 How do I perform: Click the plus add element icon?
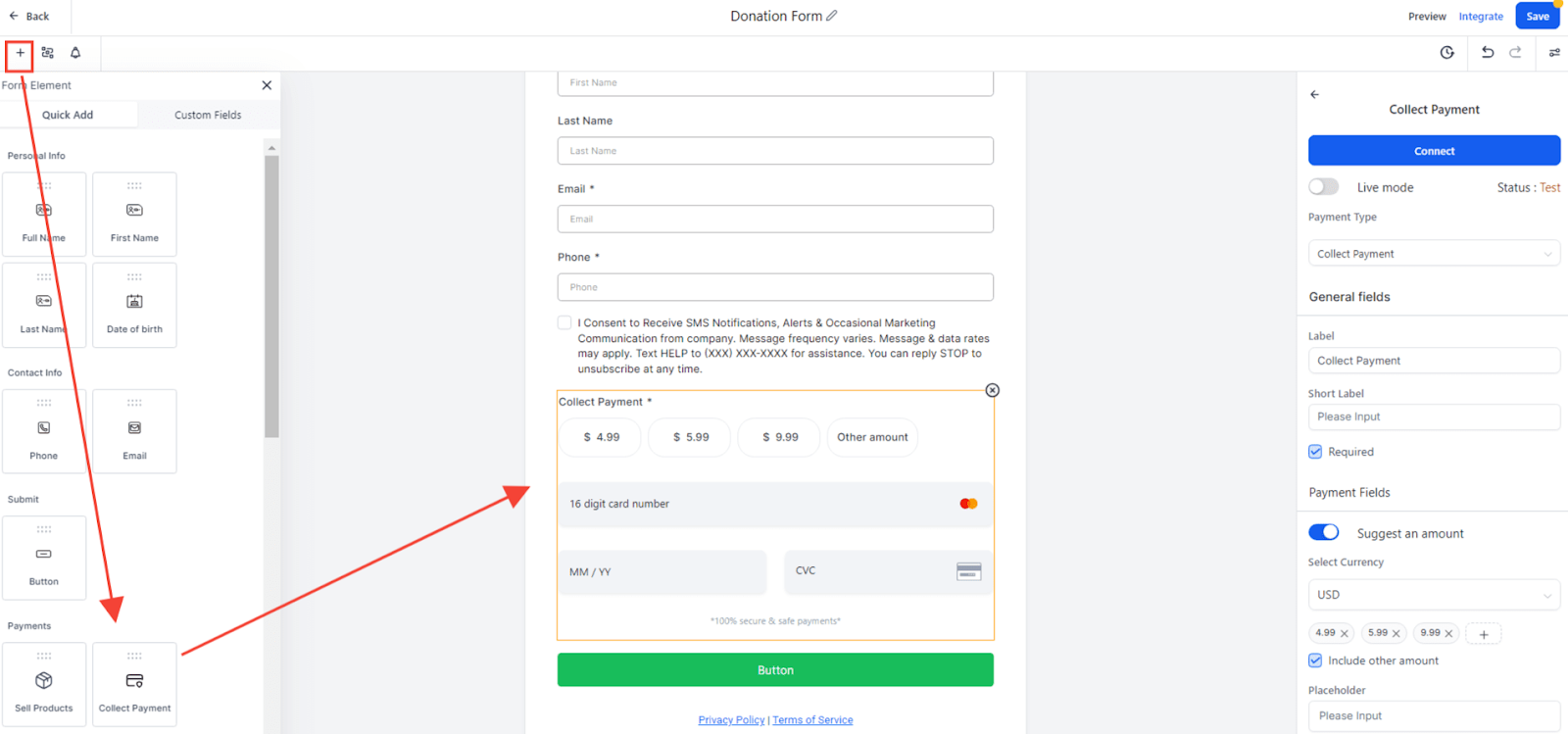(20, 53)
